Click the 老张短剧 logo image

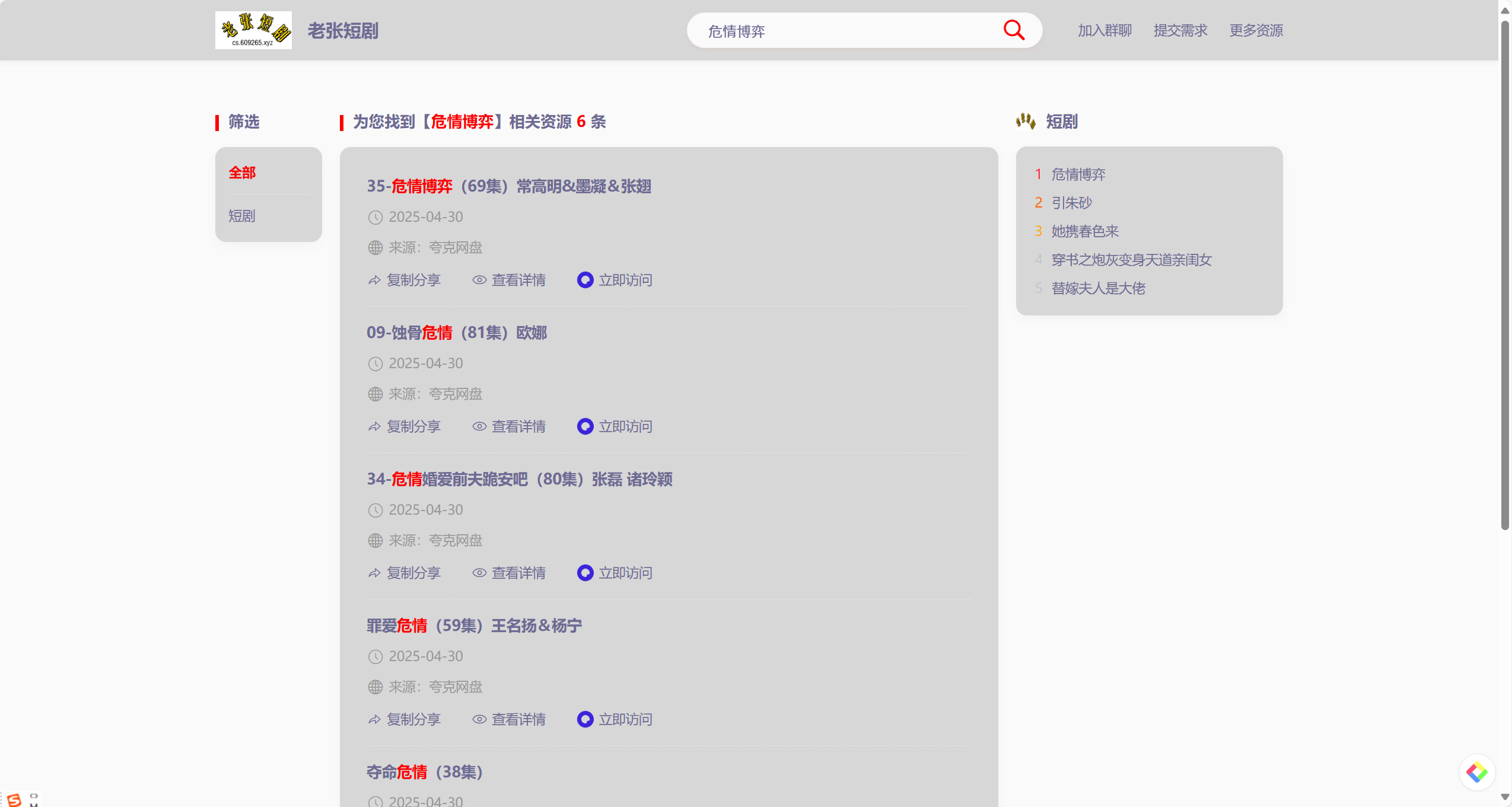tap(253, 30)
